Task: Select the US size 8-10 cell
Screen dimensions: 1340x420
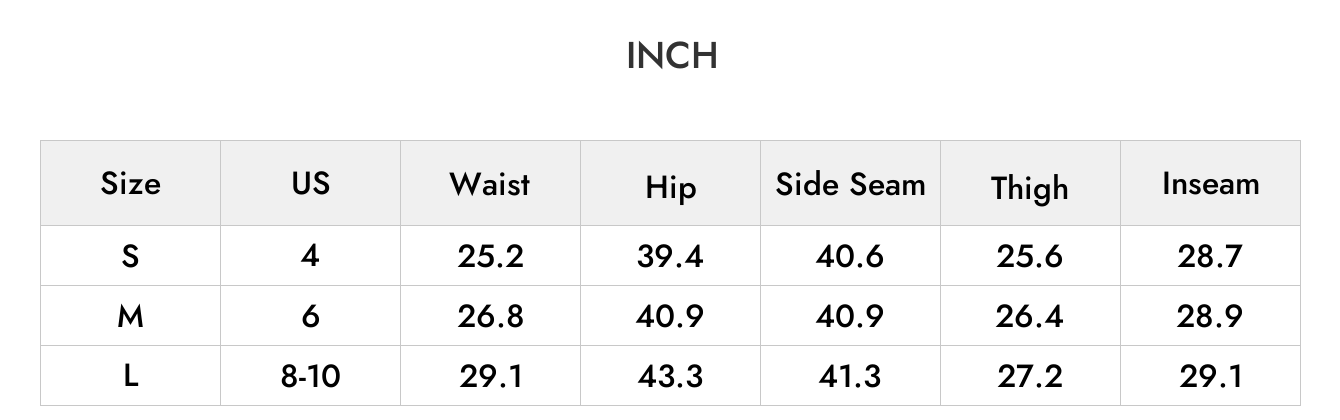Action: click(x=310, y=376)
